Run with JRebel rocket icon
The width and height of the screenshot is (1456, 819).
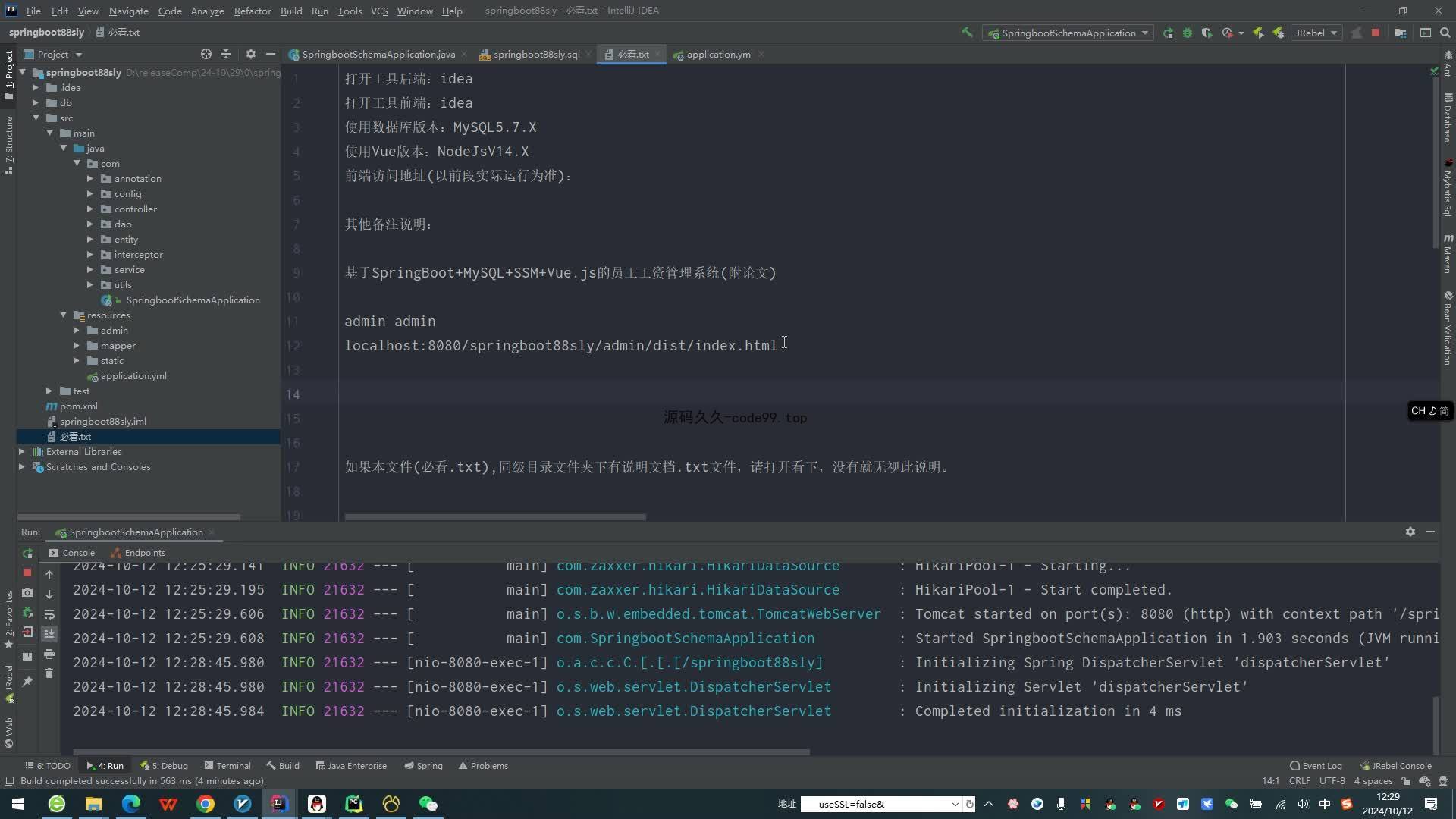1259,33
